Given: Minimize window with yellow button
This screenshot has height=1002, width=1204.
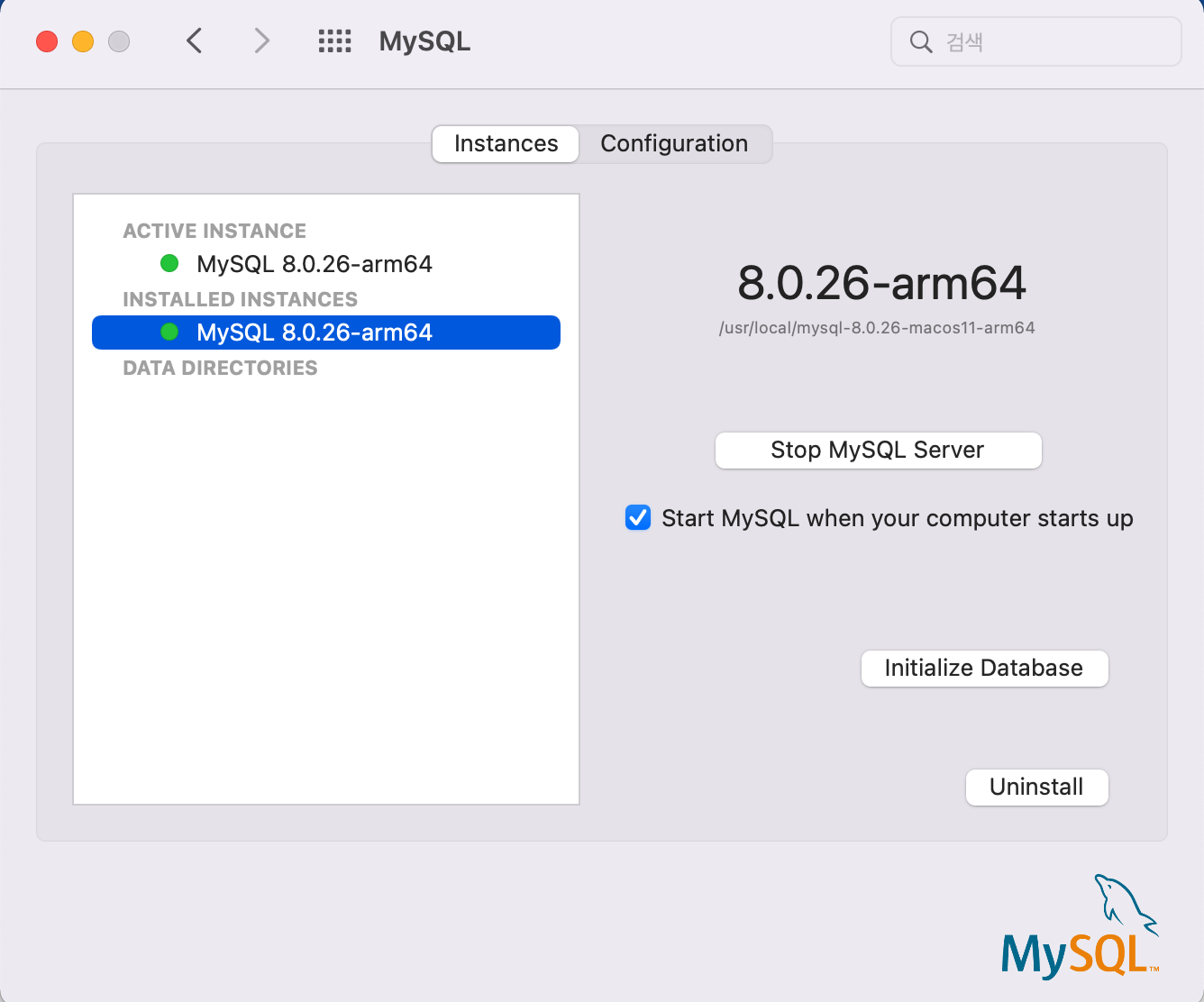Looking at the screenshot, I should click(83, 41).
